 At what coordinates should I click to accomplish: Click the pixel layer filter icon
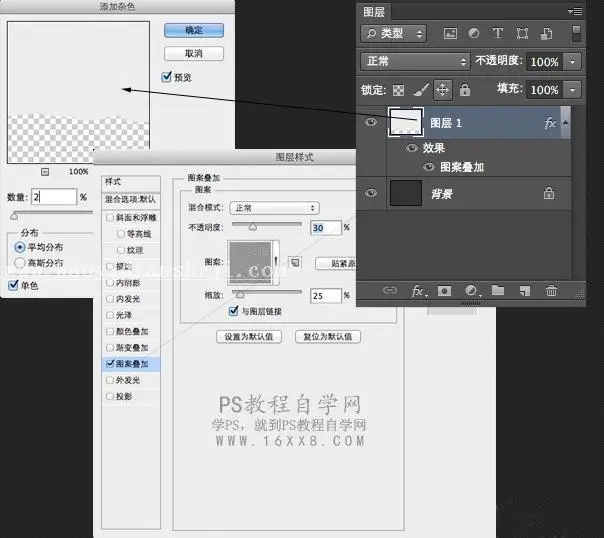[x=450, y=34]
